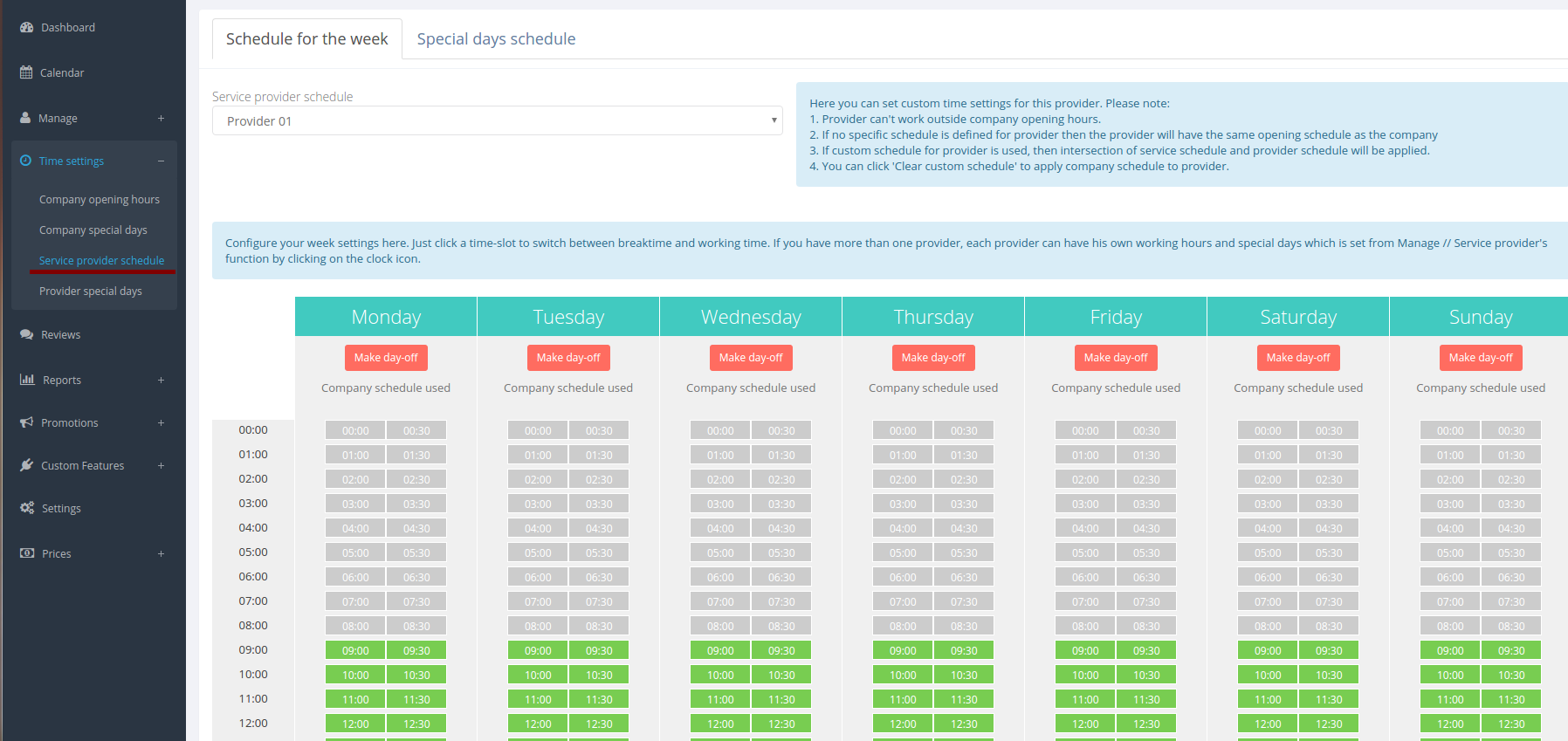The height and width of the screenshot is (741, 1568).
Task: Click the Custom Features plug icon
Action: (26, 465)
